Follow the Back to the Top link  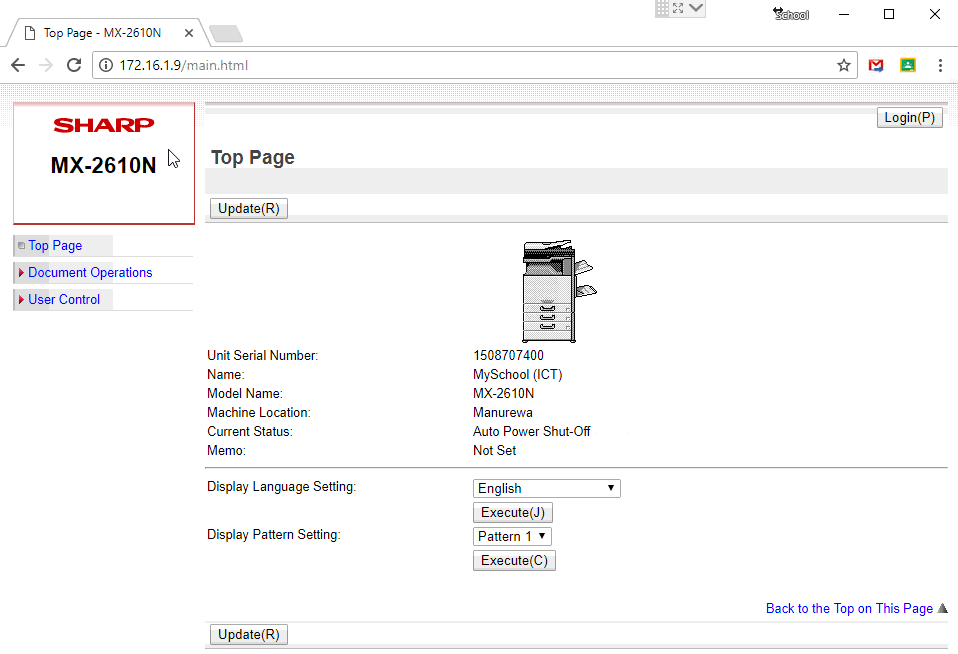click(x=848, y=608)
